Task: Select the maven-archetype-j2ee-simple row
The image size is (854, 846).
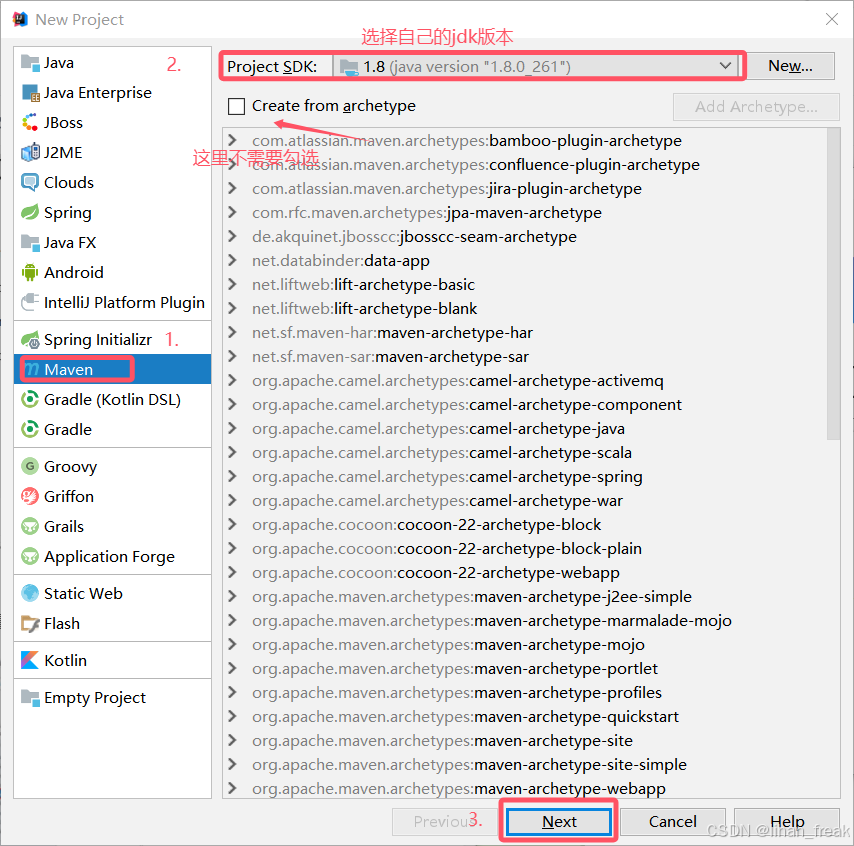Action: point(524,597)
